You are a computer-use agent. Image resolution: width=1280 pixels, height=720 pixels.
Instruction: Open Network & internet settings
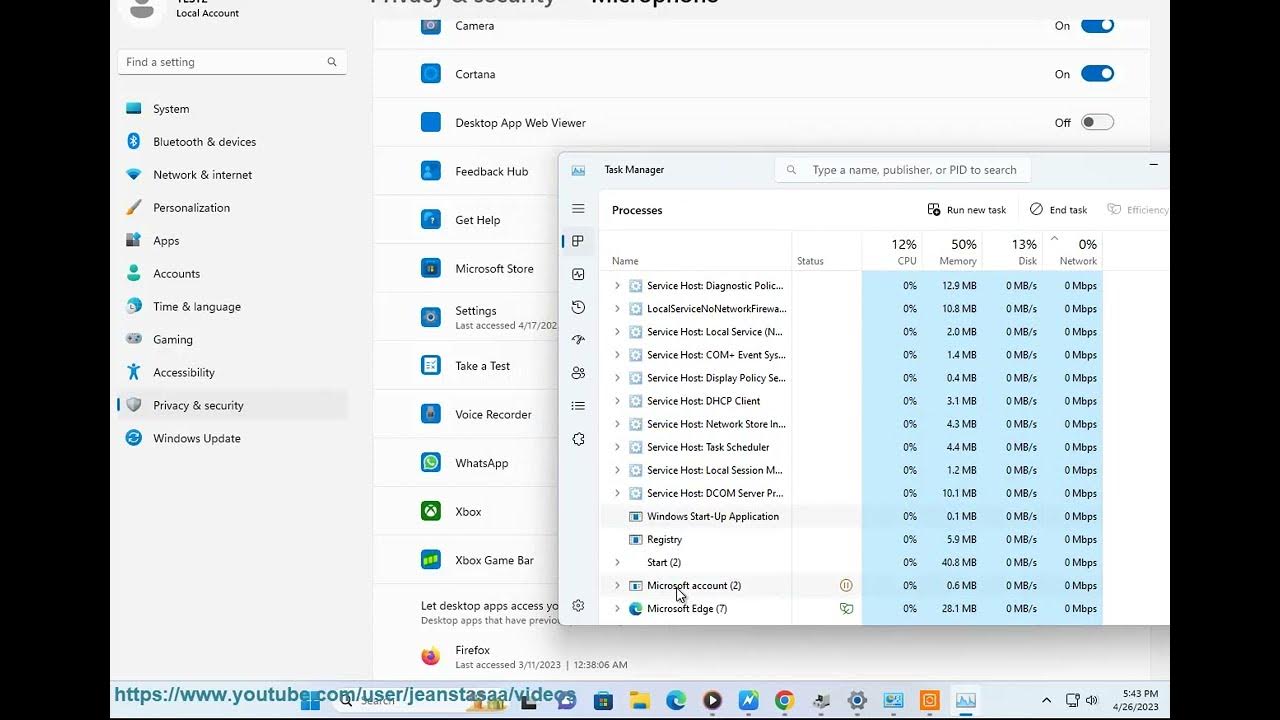pos(232,175)
